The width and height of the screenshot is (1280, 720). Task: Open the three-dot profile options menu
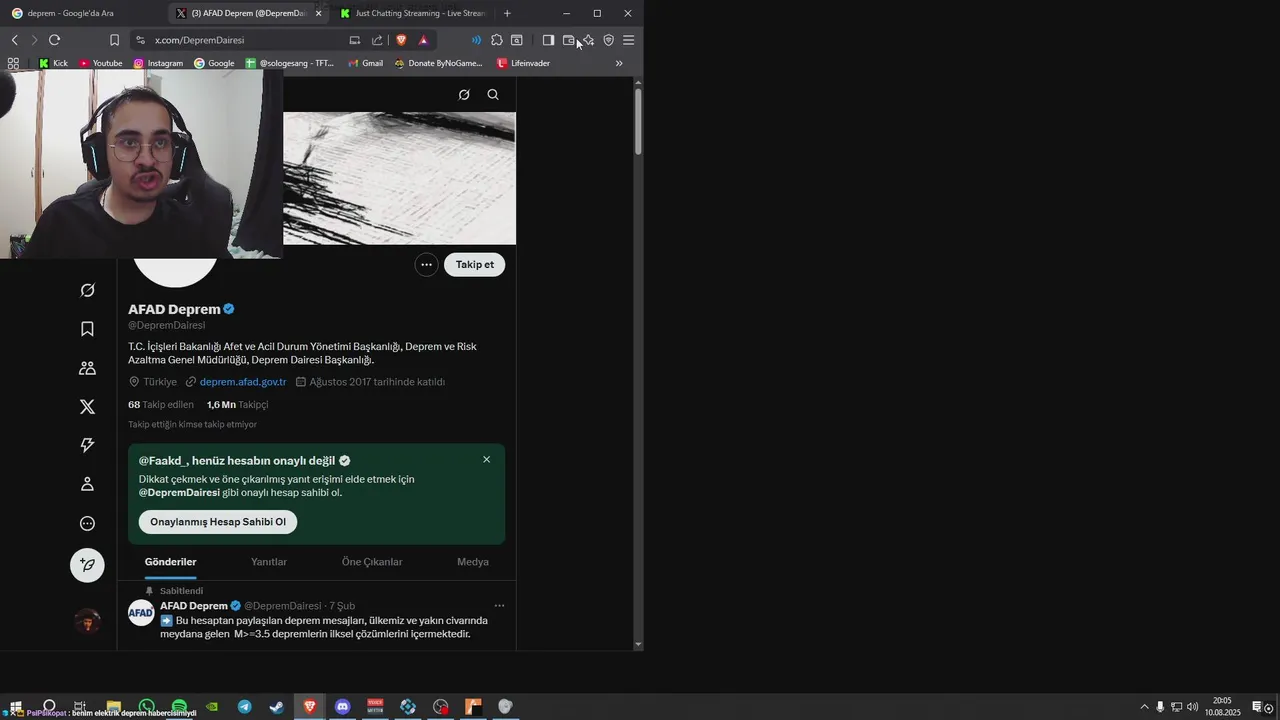point(427,265)
